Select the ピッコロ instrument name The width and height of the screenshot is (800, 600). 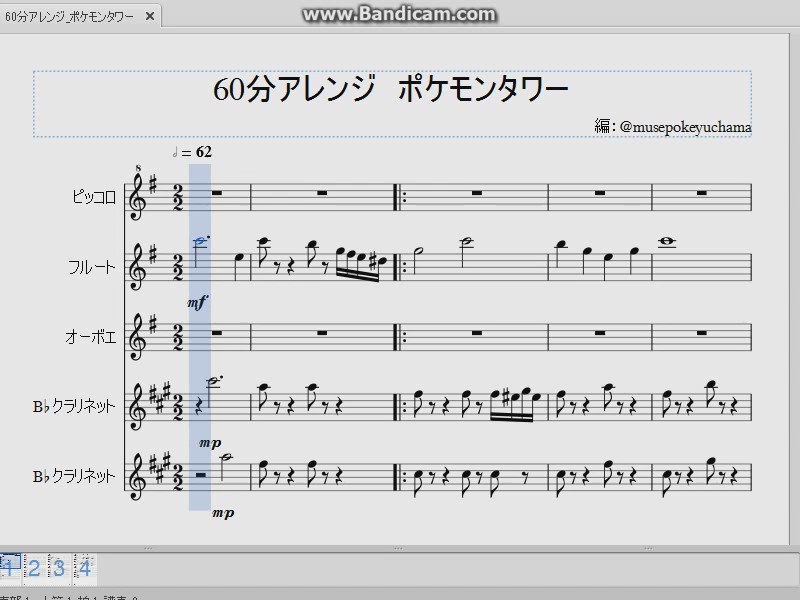(94, 197)
